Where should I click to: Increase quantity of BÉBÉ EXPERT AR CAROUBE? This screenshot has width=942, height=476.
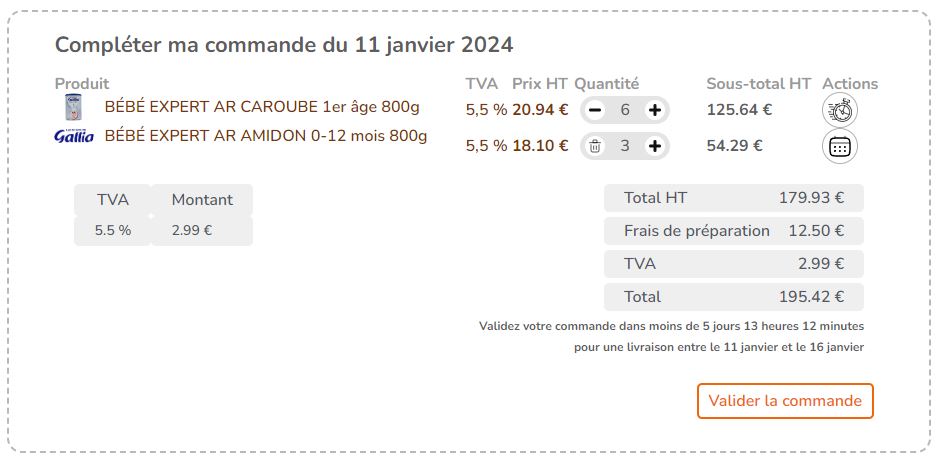coord(655,110)
